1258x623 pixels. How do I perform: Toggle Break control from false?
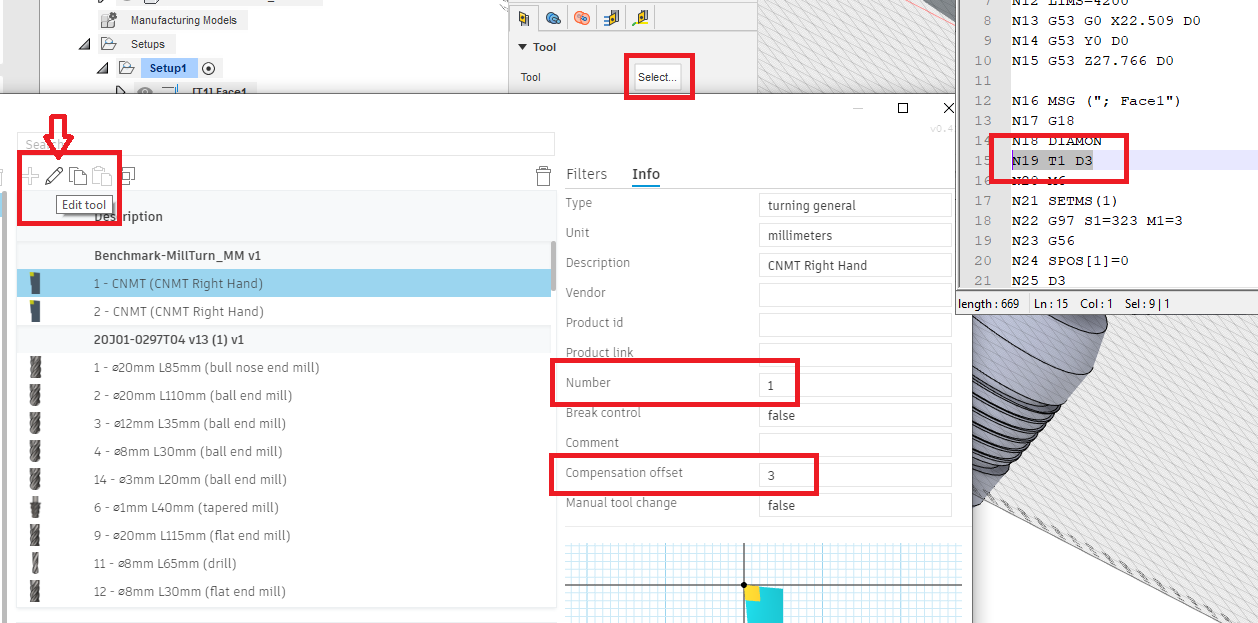854,414
